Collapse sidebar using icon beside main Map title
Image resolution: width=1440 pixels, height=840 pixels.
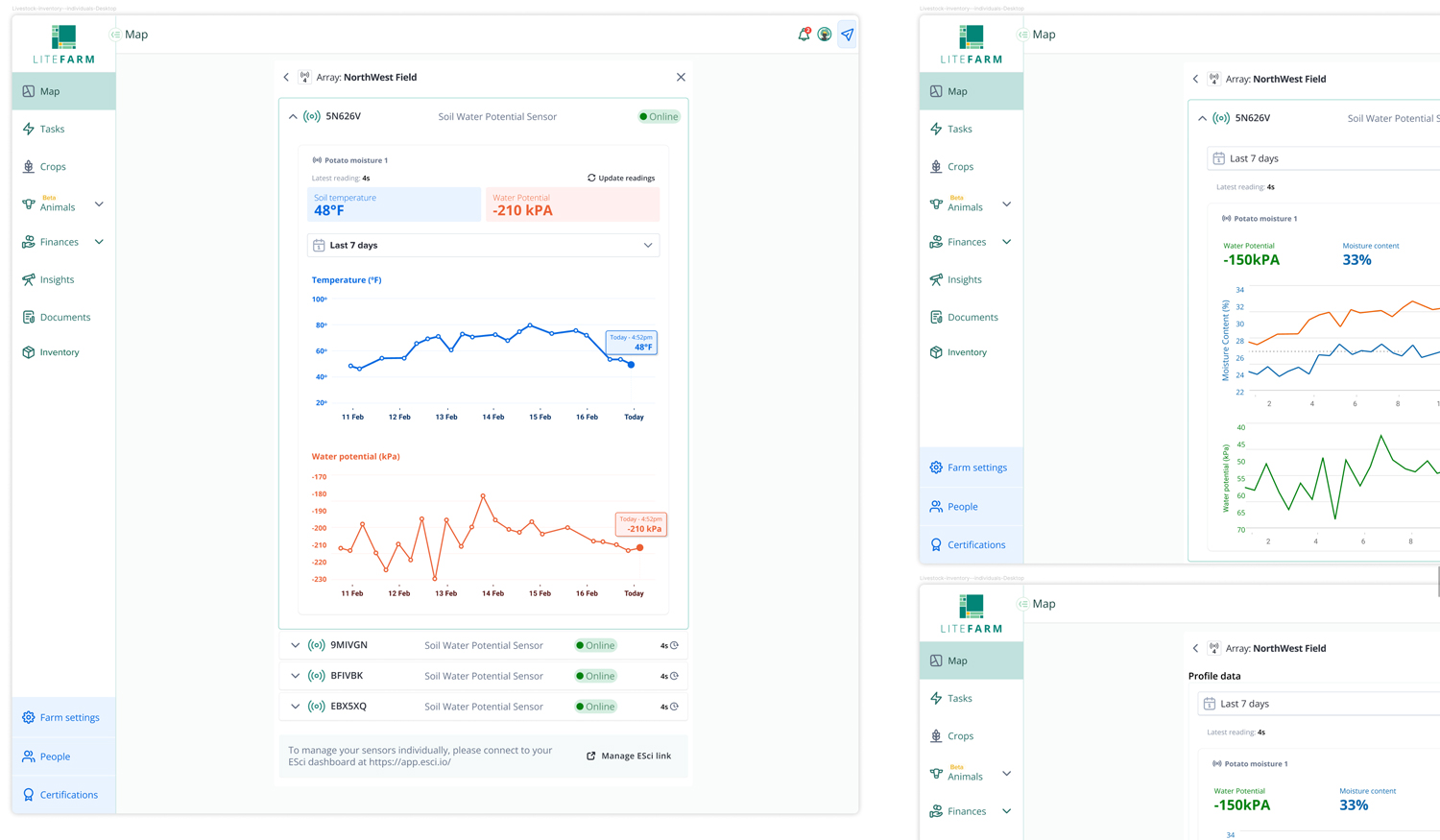click(115, 35)
